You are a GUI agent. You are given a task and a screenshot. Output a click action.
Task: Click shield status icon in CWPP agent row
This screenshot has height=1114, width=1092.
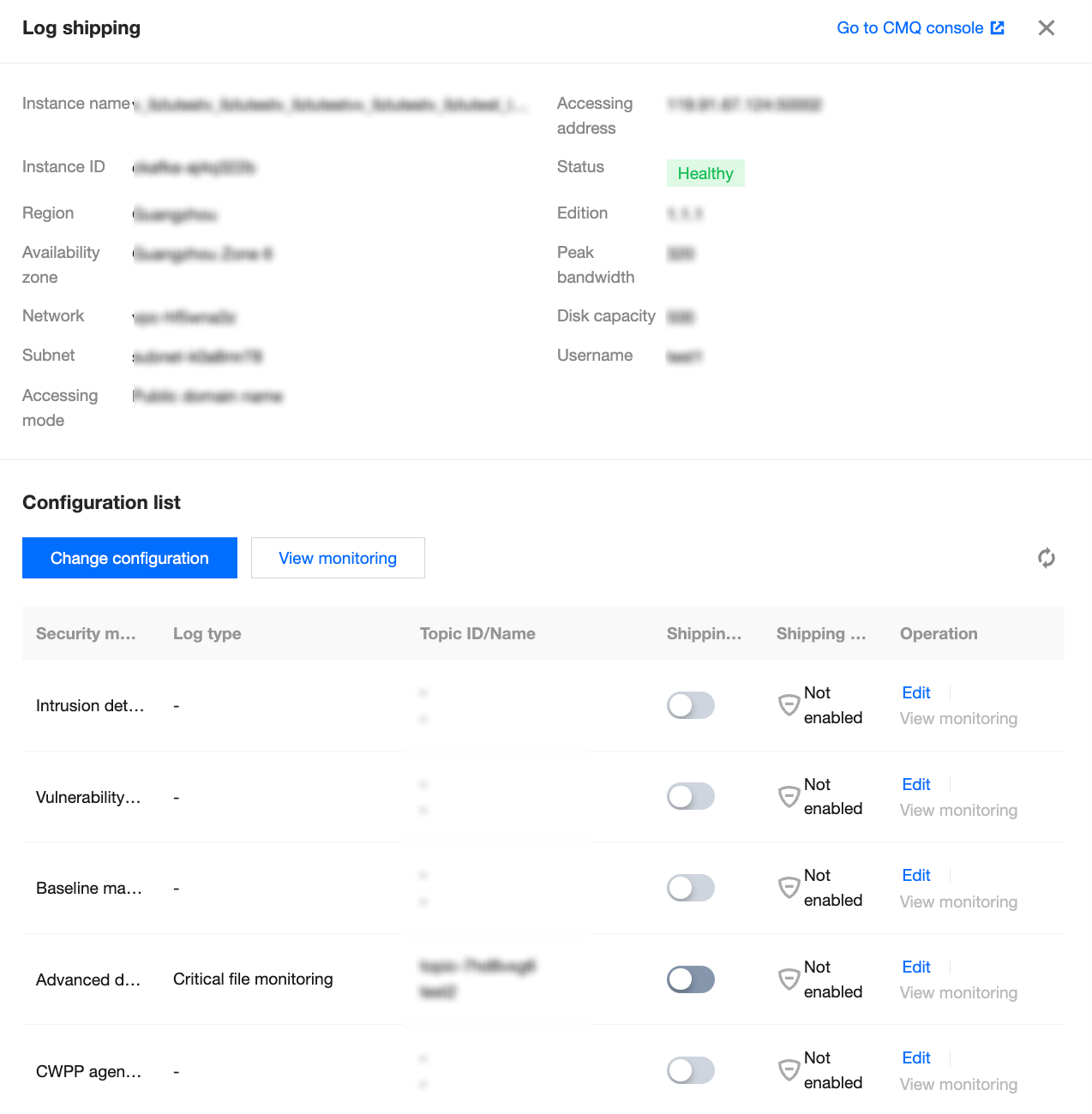789,1070
